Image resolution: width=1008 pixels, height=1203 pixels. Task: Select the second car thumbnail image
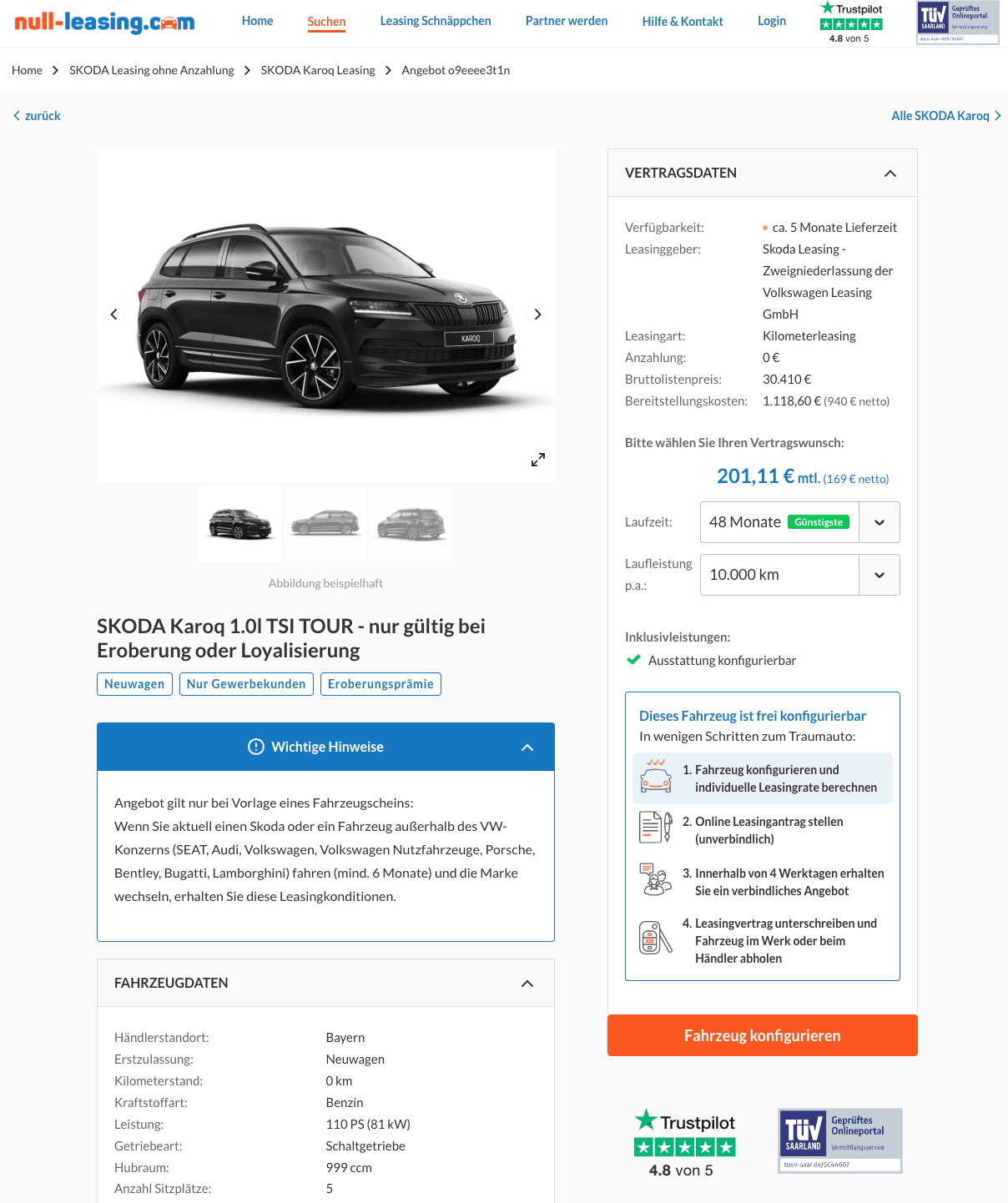pos(325,524)
